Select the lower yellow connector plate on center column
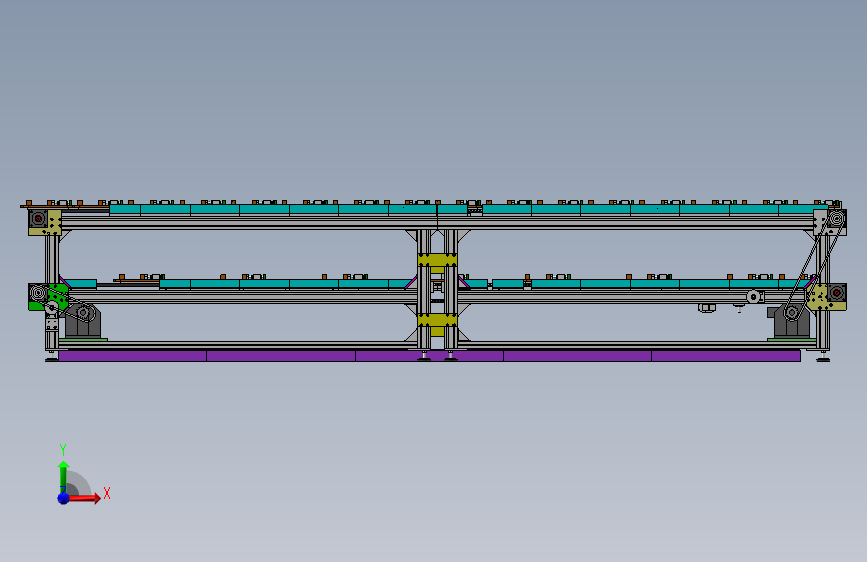 pos(437,320)
